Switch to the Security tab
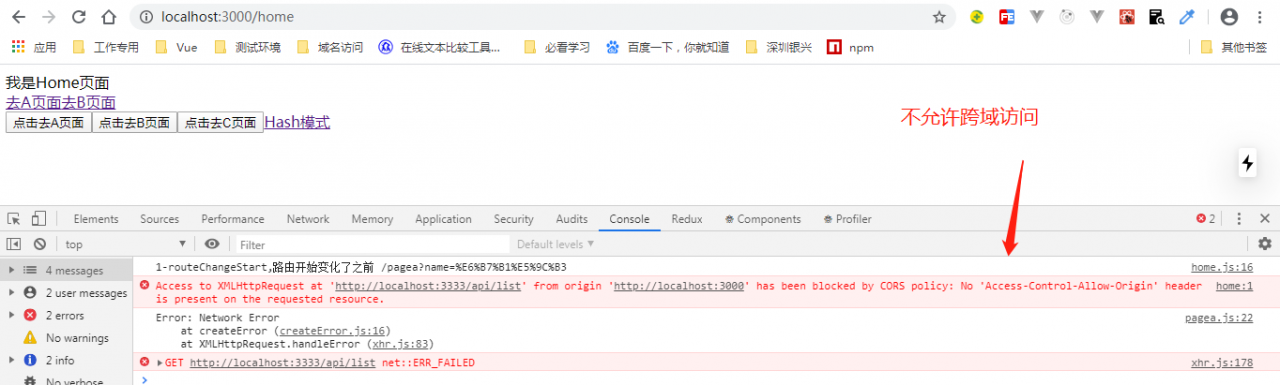1280x385 pixels. point(514,219)
